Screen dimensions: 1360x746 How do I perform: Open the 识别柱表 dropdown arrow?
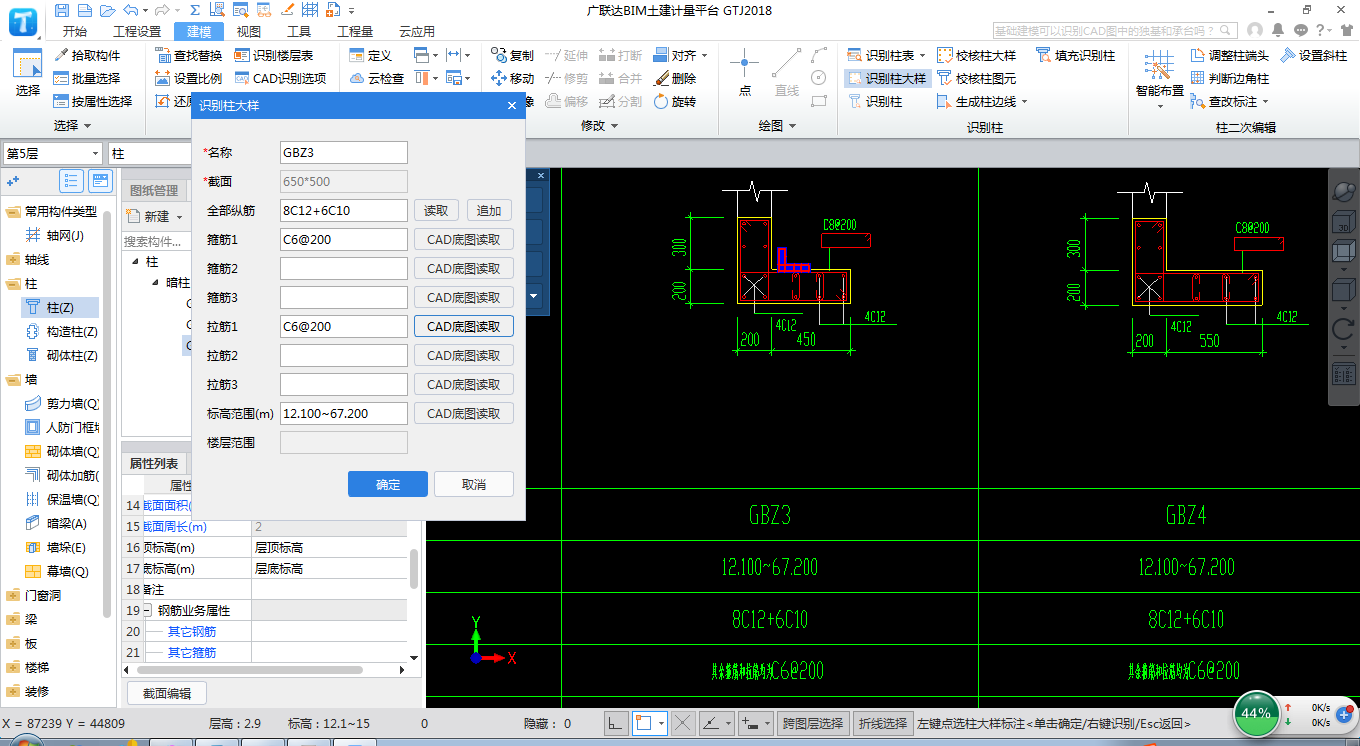pos(922,55)
